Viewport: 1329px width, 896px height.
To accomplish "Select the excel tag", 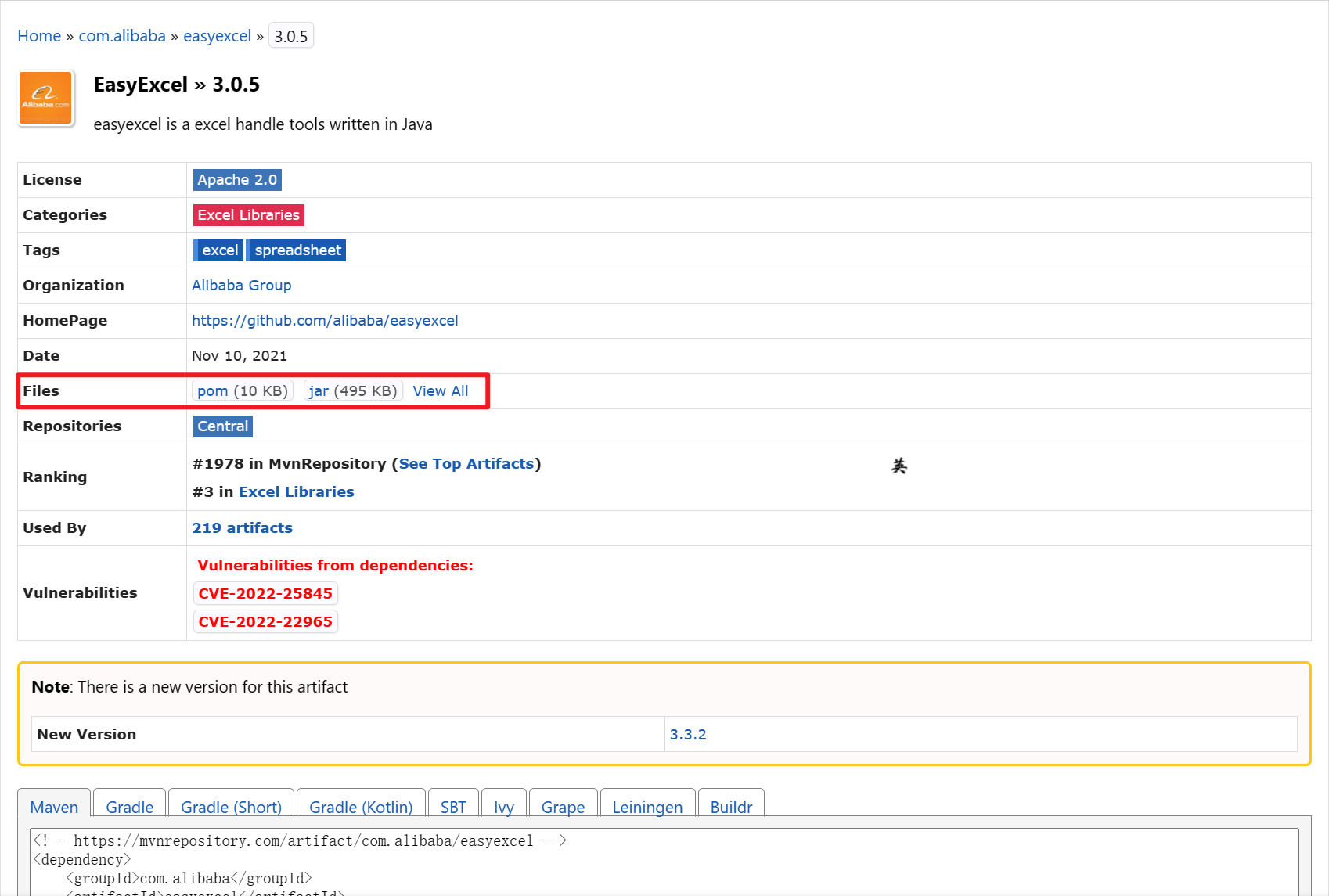I will (218, 250).
